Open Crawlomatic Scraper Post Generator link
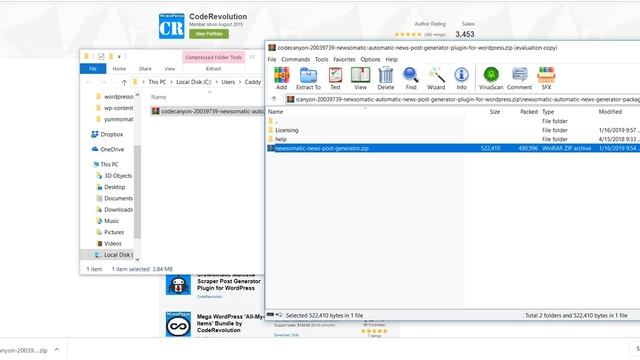The image size is (640, 360). [x=229, y=282]
